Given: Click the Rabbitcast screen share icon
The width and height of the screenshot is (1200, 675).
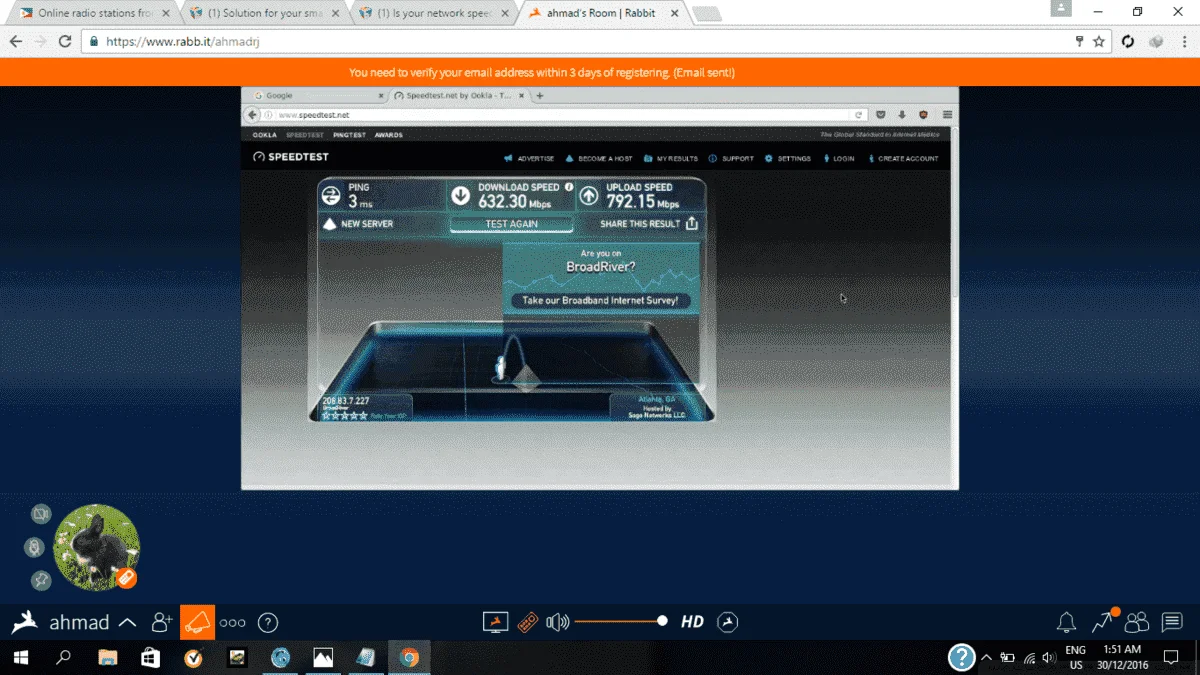Looking at the screenshot, I should 496,622.
